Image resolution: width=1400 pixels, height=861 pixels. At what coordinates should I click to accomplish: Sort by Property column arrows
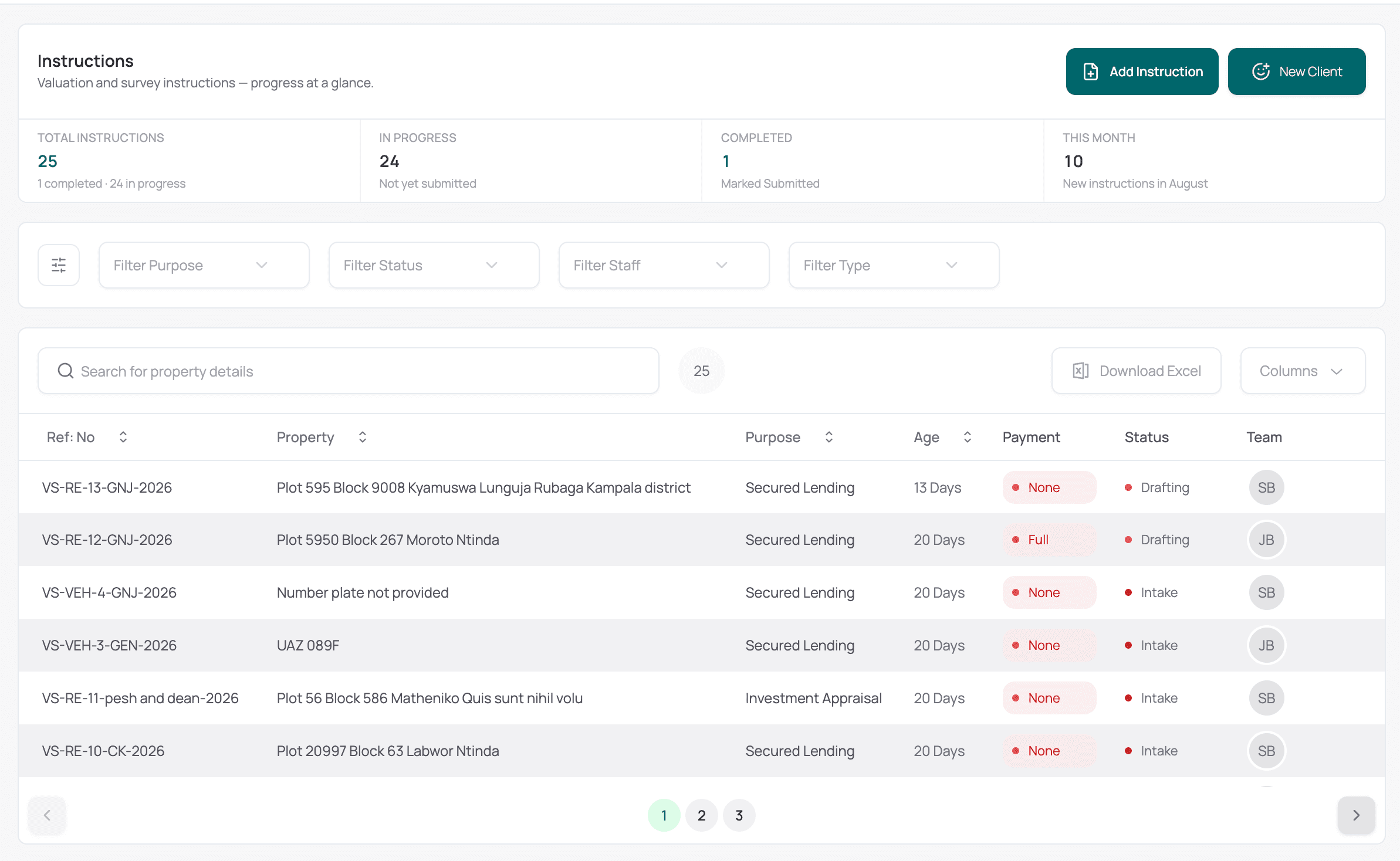363,437
